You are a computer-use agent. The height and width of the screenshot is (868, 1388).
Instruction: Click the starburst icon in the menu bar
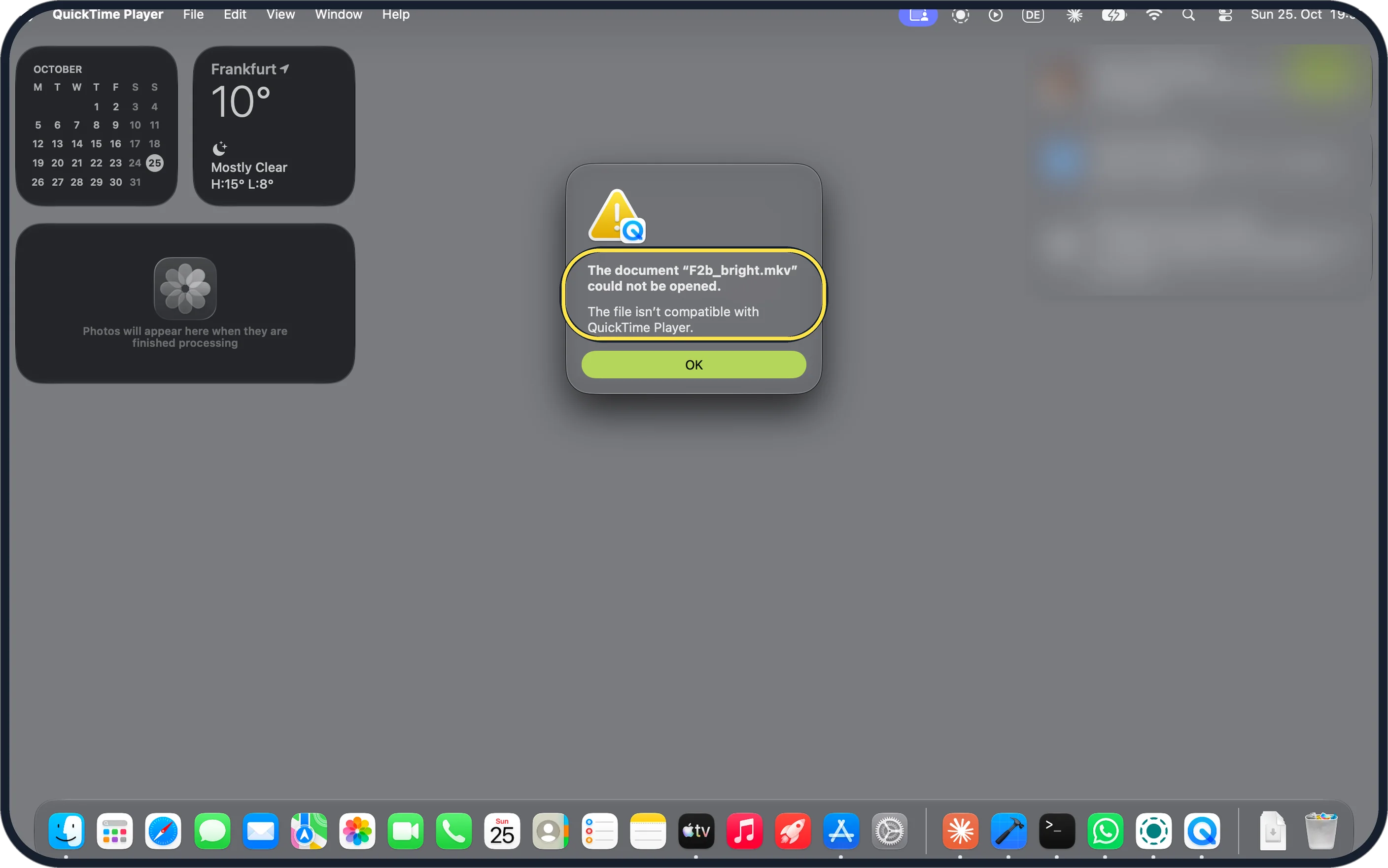click(x=1074, y=15)
